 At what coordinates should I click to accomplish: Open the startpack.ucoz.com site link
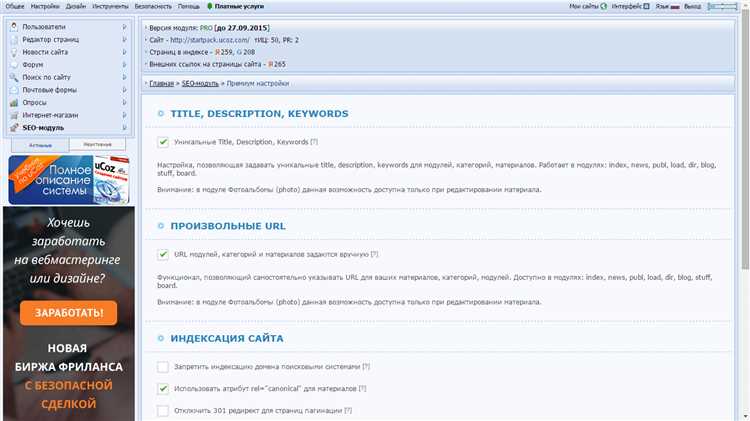point(210,40)
